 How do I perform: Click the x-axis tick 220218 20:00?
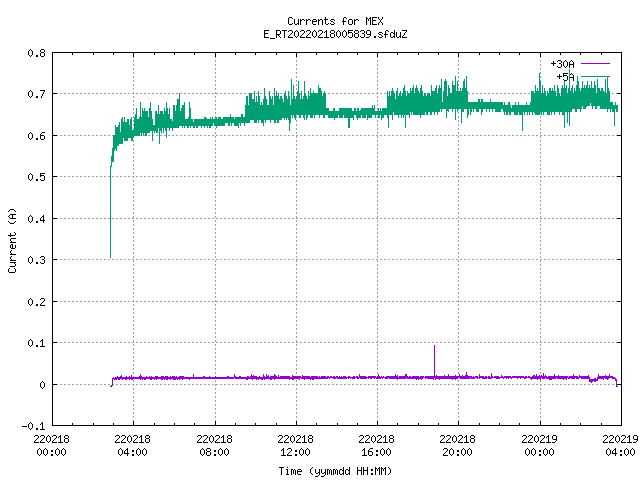[457, 446]
